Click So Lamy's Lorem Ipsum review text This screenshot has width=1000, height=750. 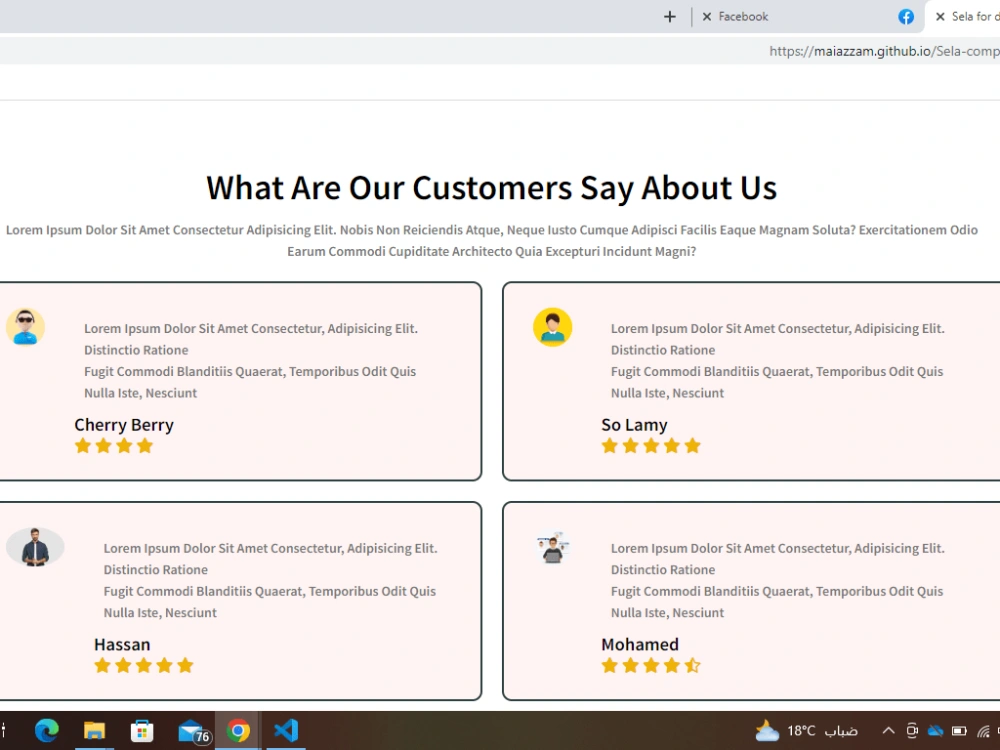click(x=777, y=360)
